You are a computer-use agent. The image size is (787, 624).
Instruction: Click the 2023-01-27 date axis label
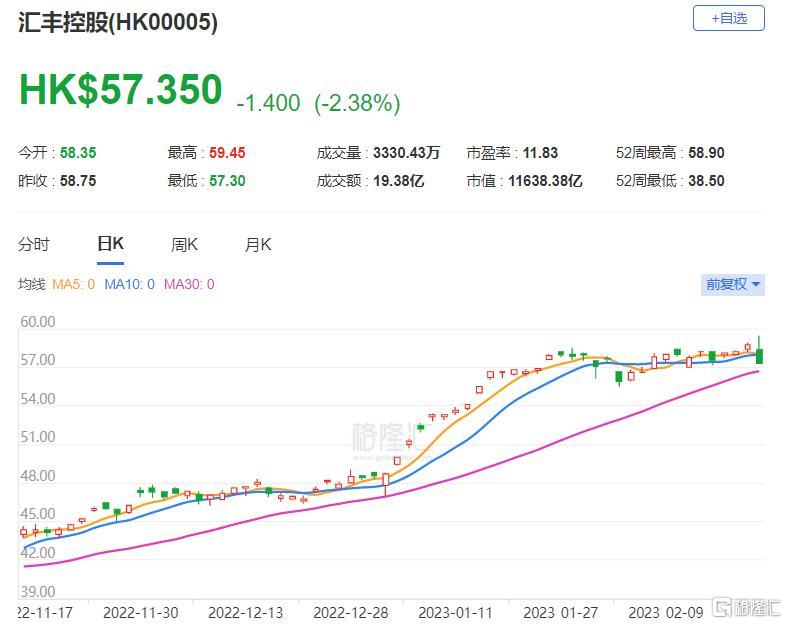(561, 613)
